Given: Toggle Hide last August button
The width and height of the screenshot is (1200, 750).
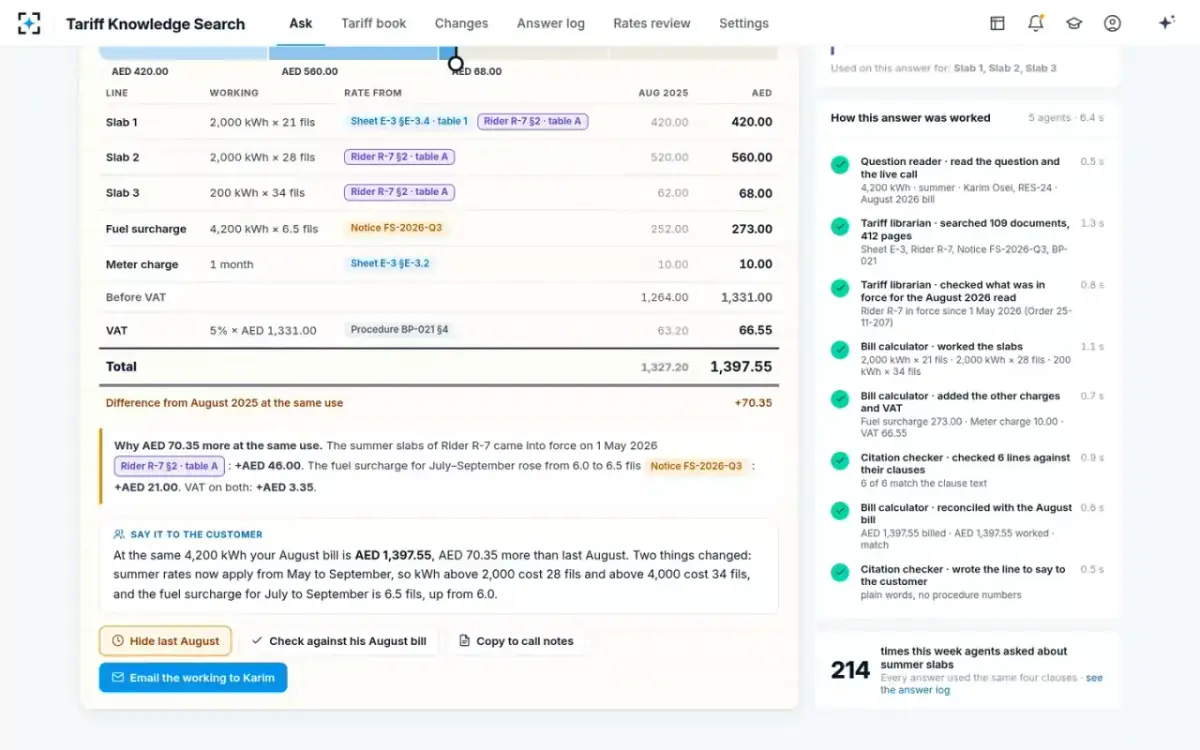Looking at the screenshot, I should pos(165,641).
